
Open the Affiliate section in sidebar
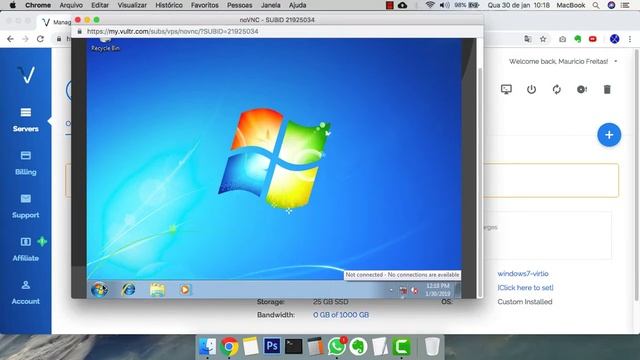point(25,249)
